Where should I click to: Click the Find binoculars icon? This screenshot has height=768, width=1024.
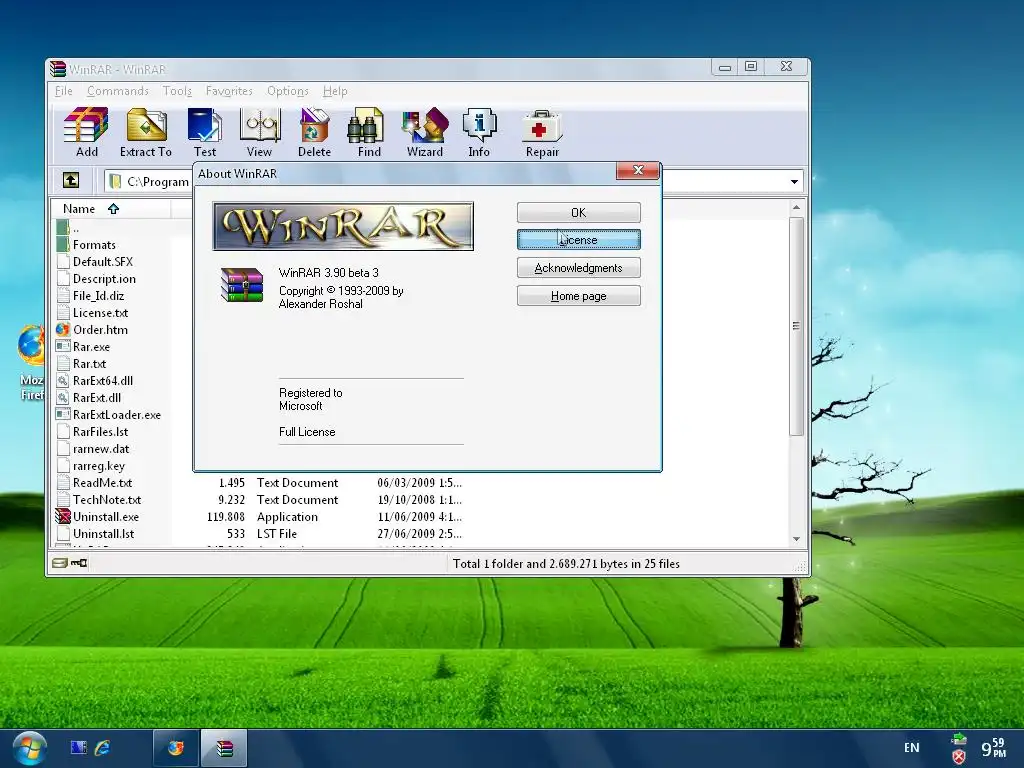(x=368, y=125)
